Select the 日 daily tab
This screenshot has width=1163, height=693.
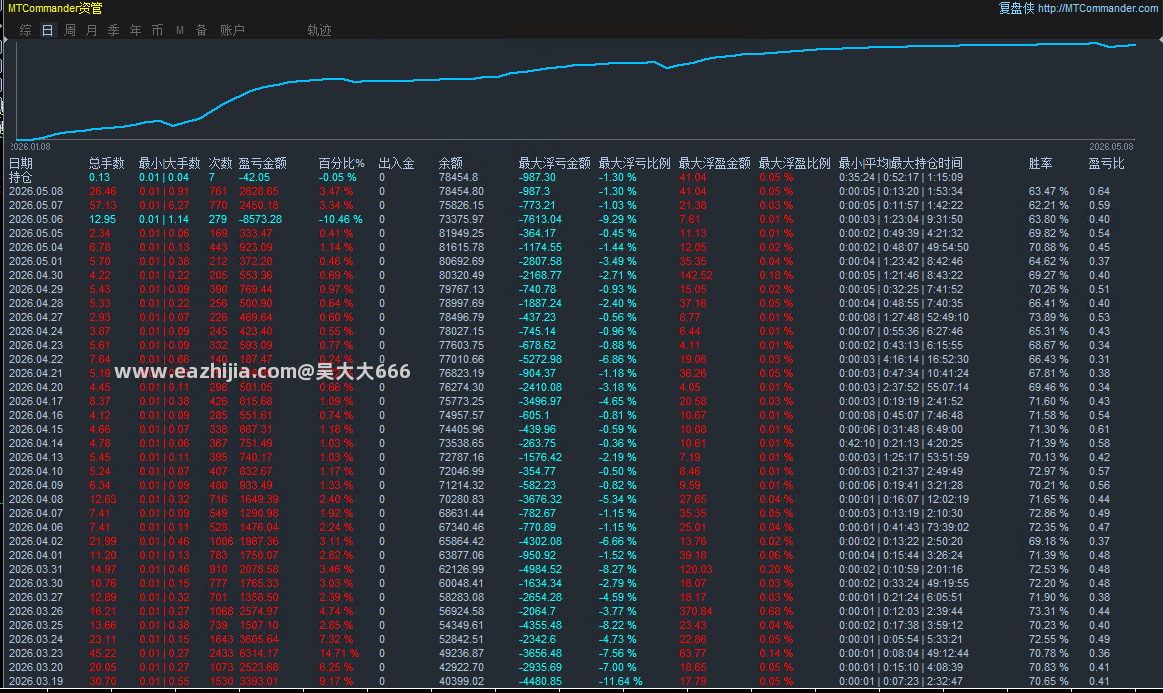(x=47, y=30)
